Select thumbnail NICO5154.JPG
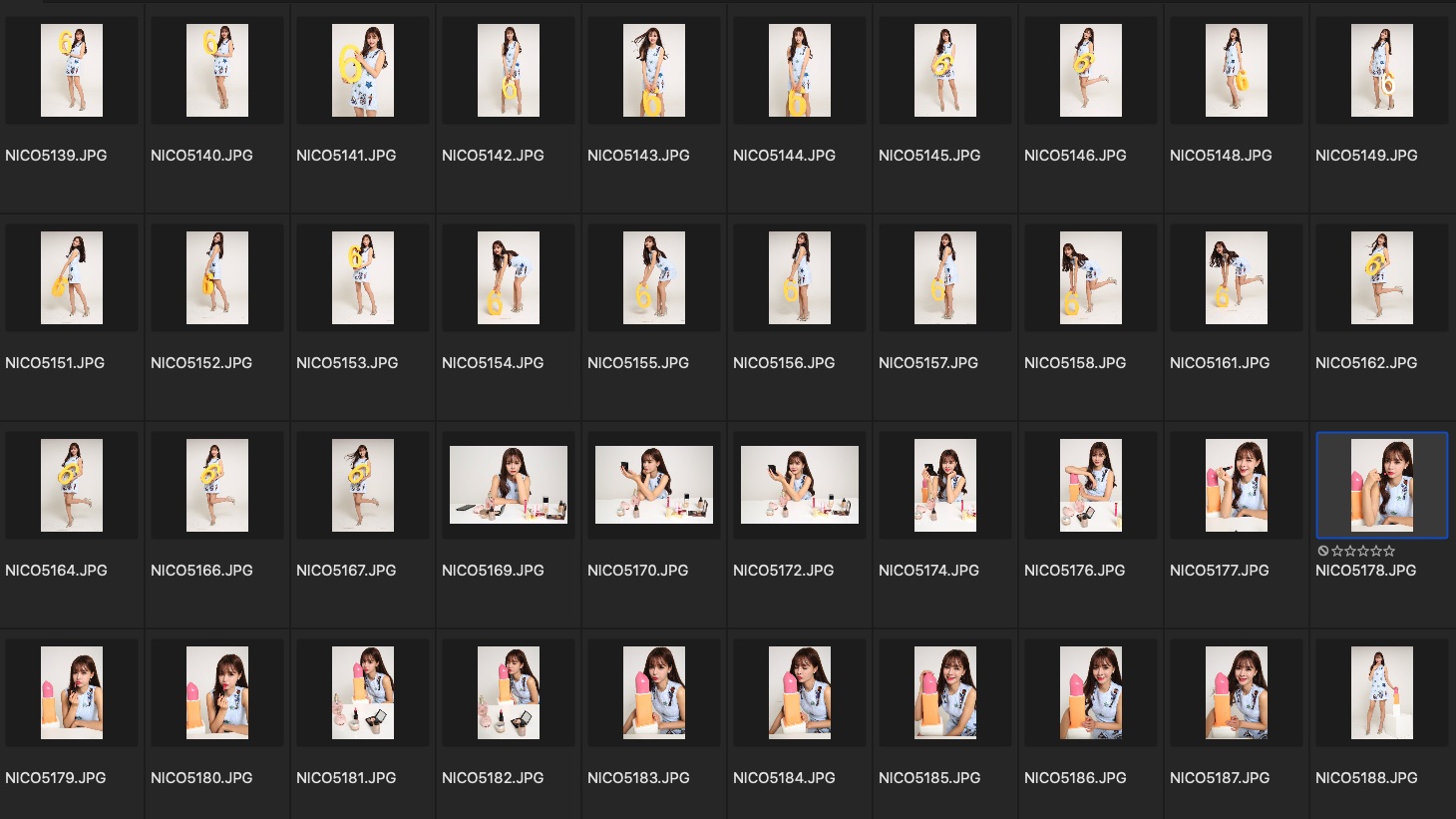The width and height of the screenshot is (1456, 819). click(x=509, y=278)
